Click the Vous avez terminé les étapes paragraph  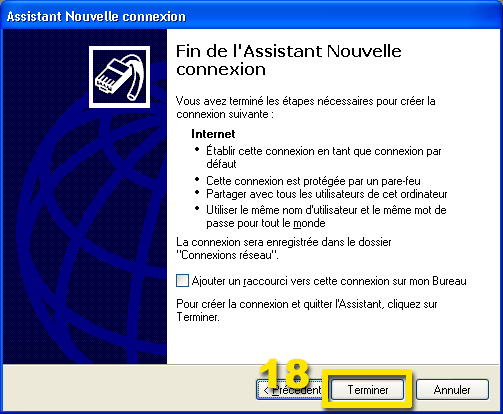[306, 107]
